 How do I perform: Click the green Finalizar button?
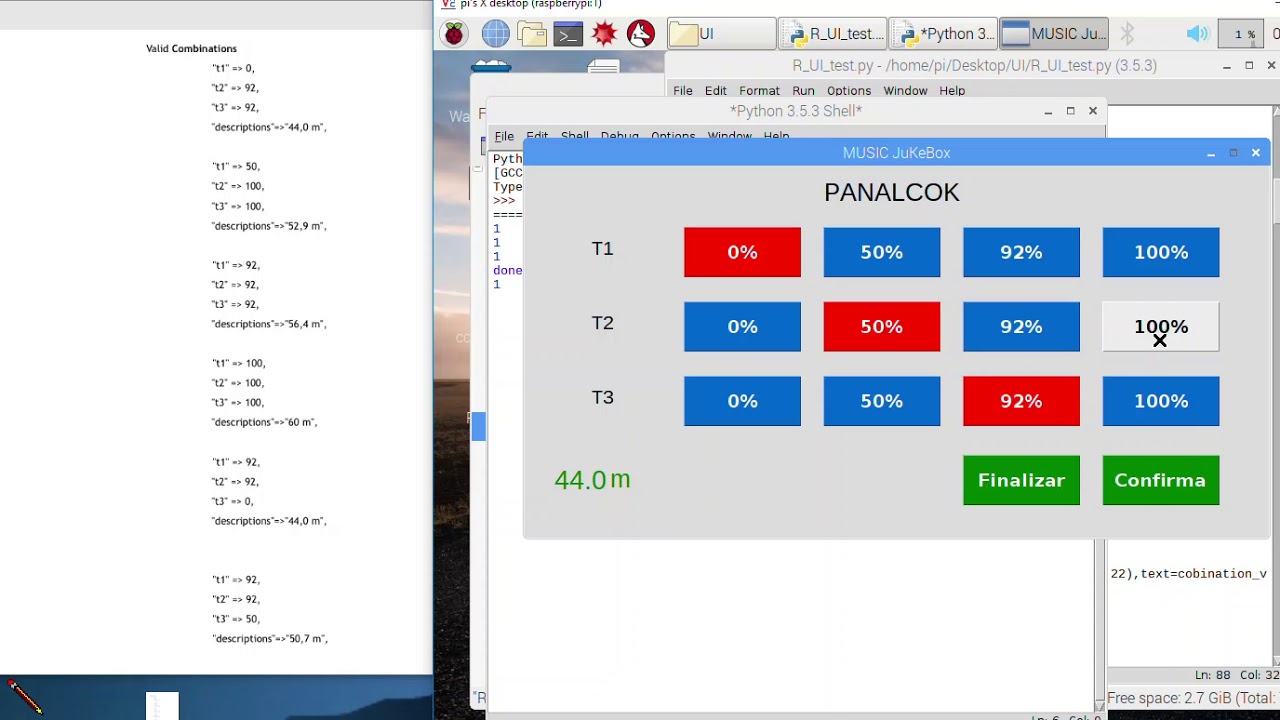tap(1021, 480)
